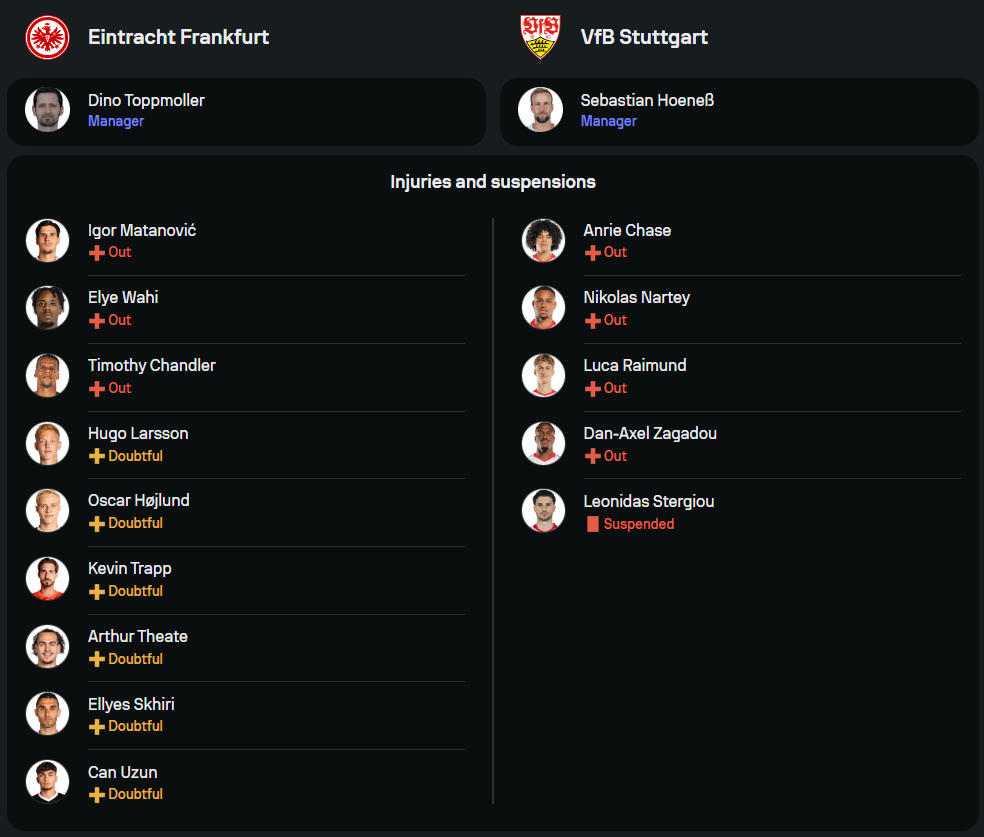The image size is (984, 837).
Task: Click the yellow doubtful cross under Can Uzun
Action: pyautogui.click(x=97, y=795)
